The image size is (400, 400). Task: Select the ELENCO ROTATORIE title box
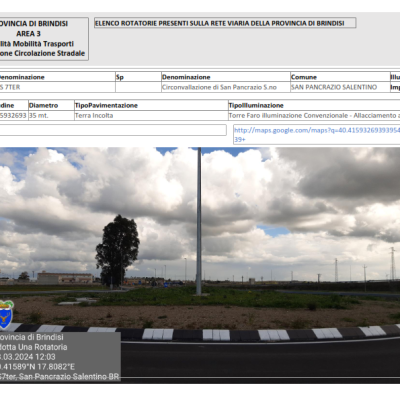(225, 23)
